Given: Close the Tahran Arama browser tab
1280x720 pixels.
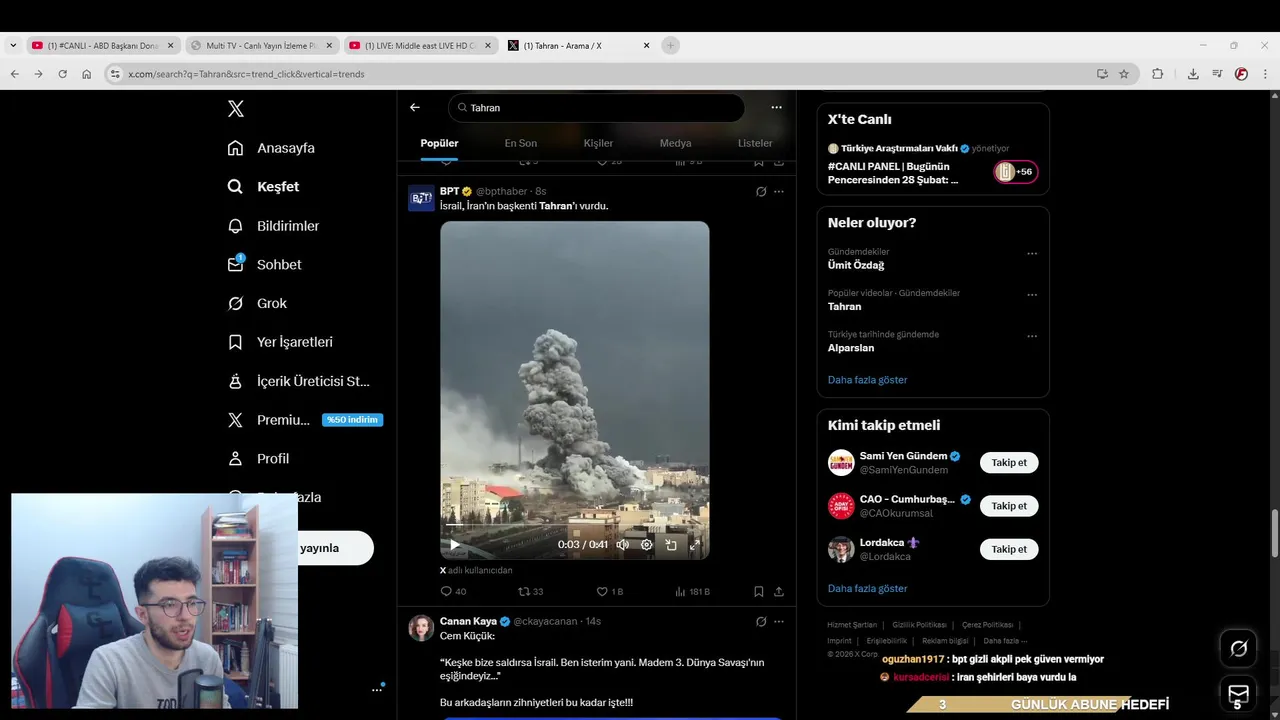Looking at the screenshot, I should click(646, 45).
